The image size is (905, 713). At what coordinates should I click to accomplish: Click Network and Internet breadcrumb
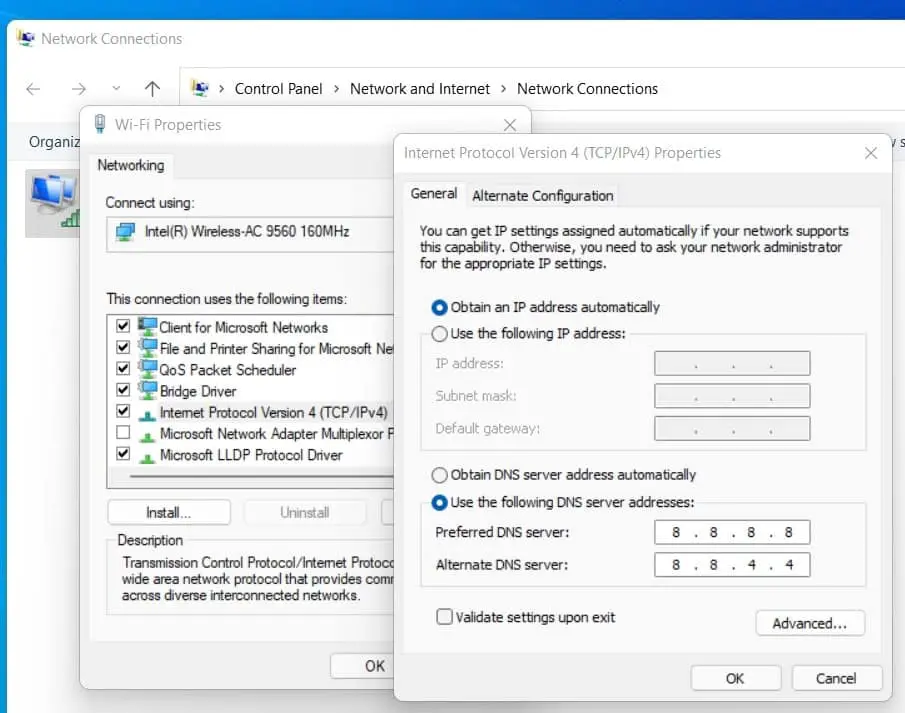[x=420, y=89]
